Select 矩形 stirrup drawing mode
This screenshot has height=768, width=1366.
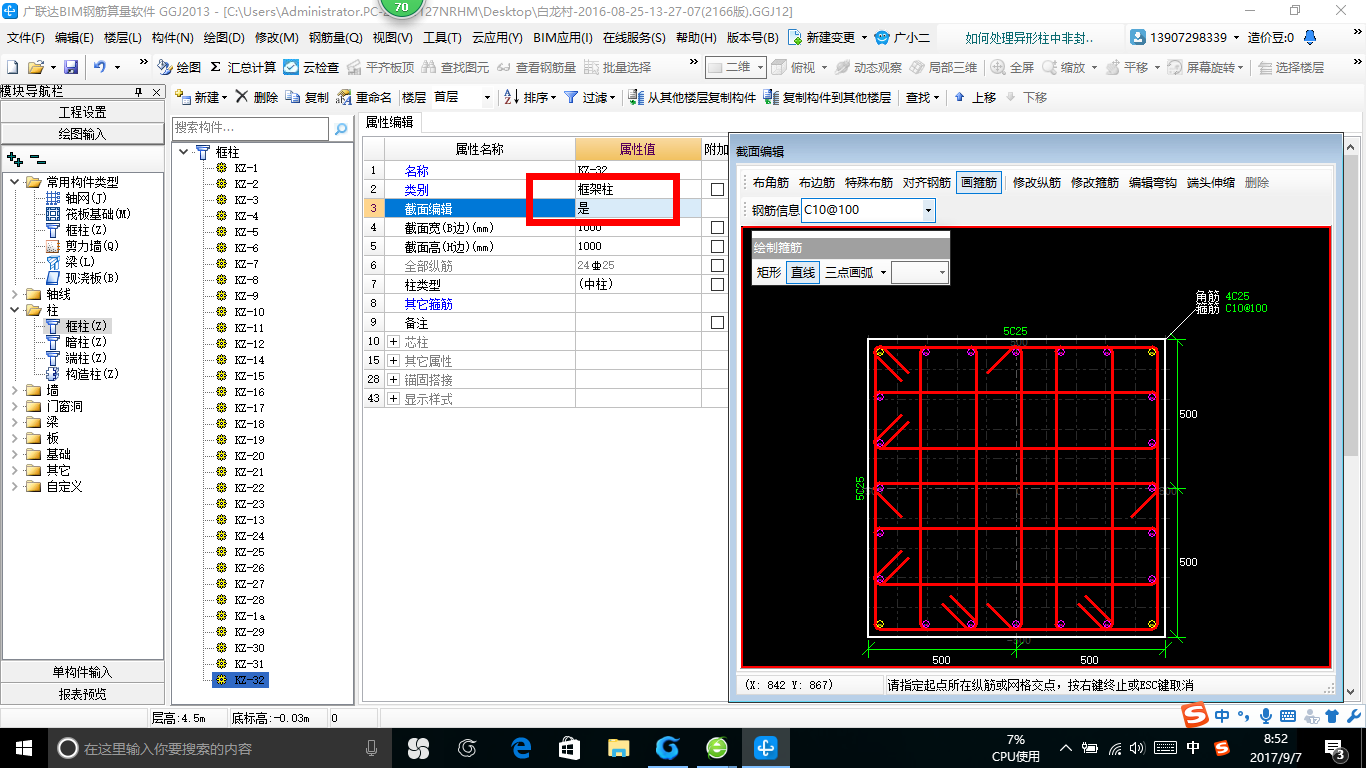[x=768, y=272]
